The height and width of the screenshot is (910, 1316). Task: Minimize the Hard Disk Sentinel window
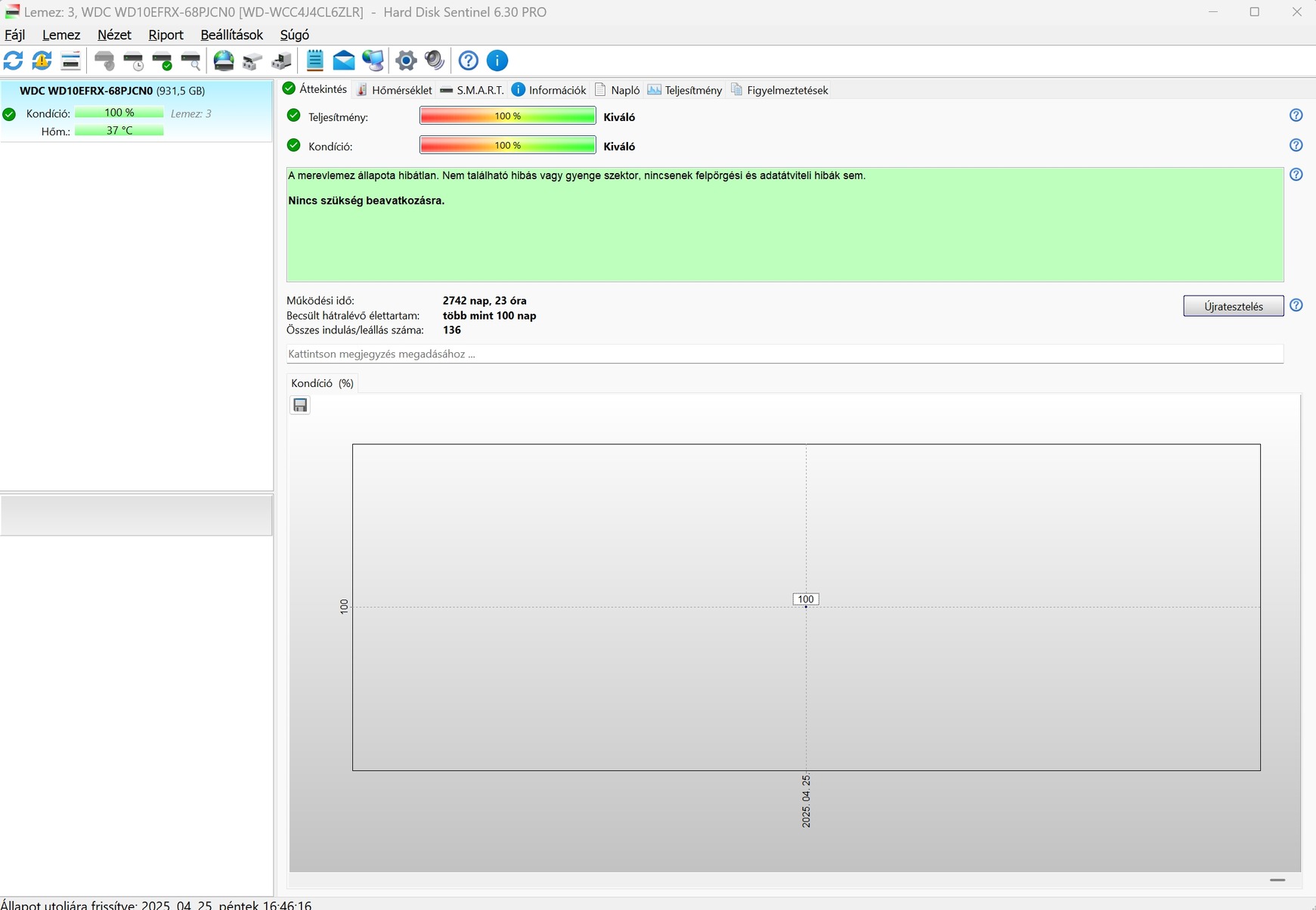[x=1213, y=12]
